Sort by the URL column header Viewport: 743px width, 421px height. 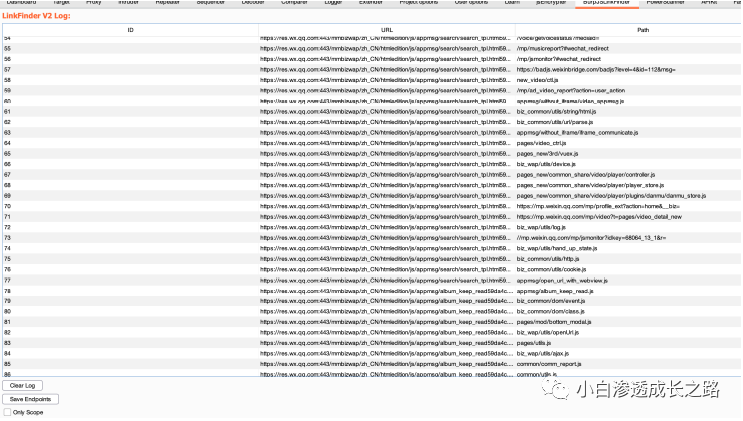coord(387,30)
